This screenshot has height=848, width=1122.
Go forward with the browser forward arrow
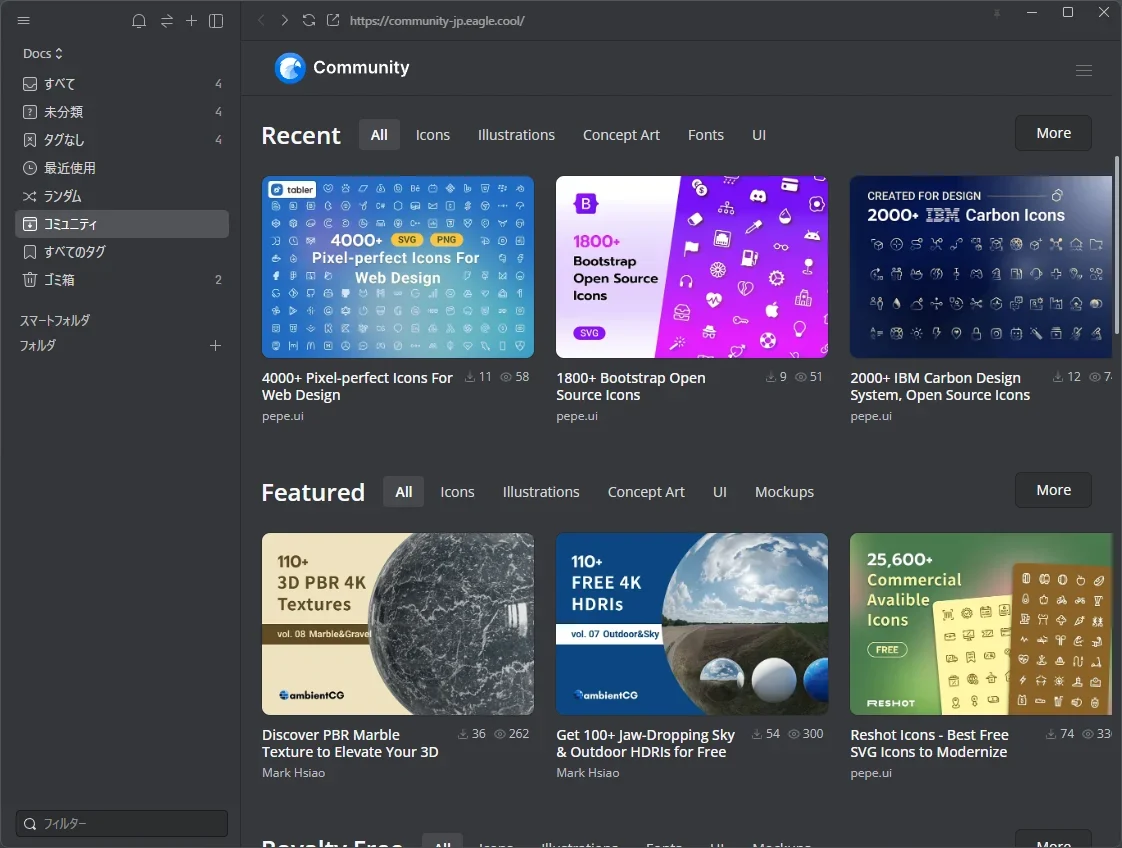285,20
